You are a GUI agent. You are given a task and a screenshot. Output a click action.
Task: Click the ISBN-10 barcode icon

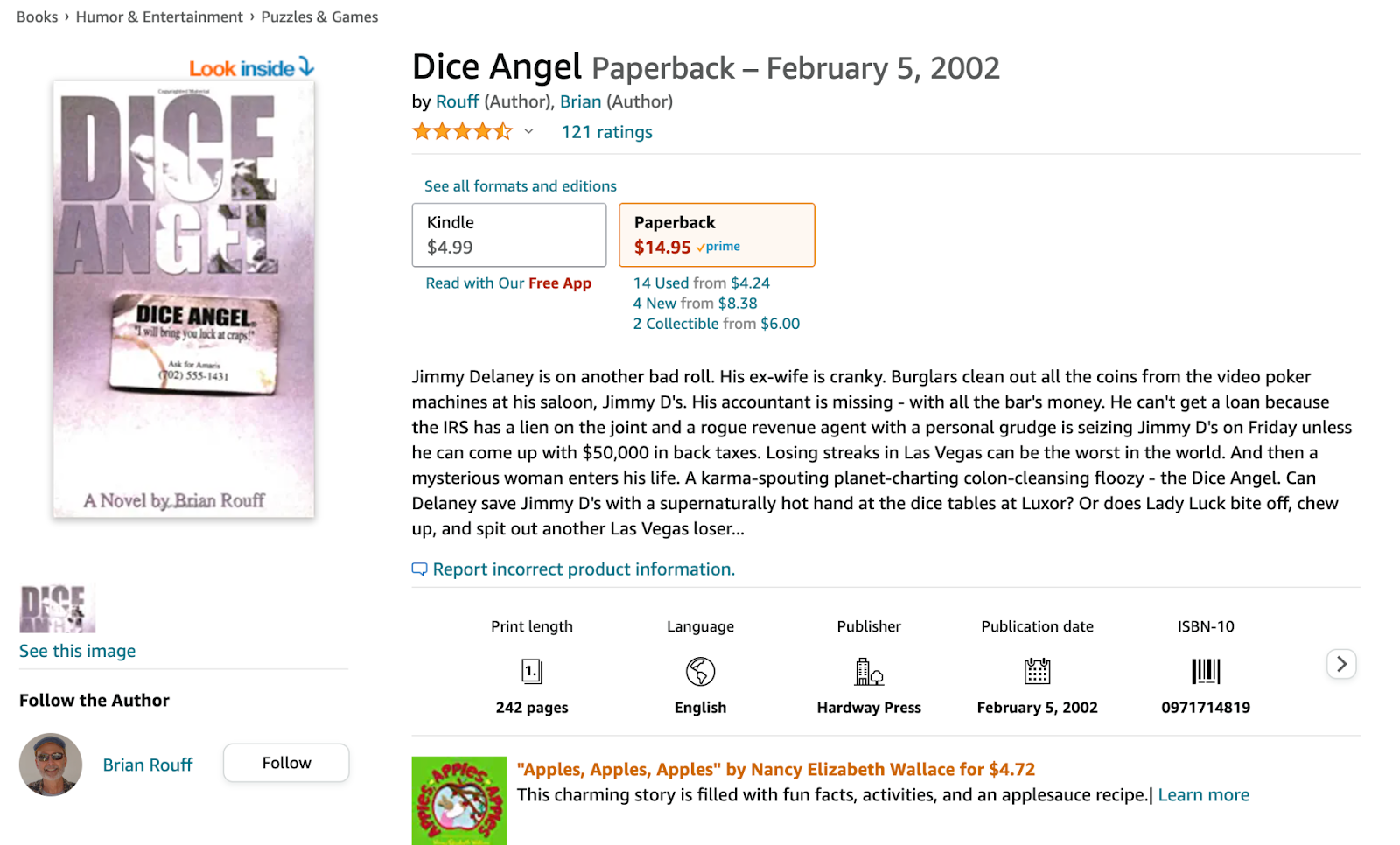1206,671
